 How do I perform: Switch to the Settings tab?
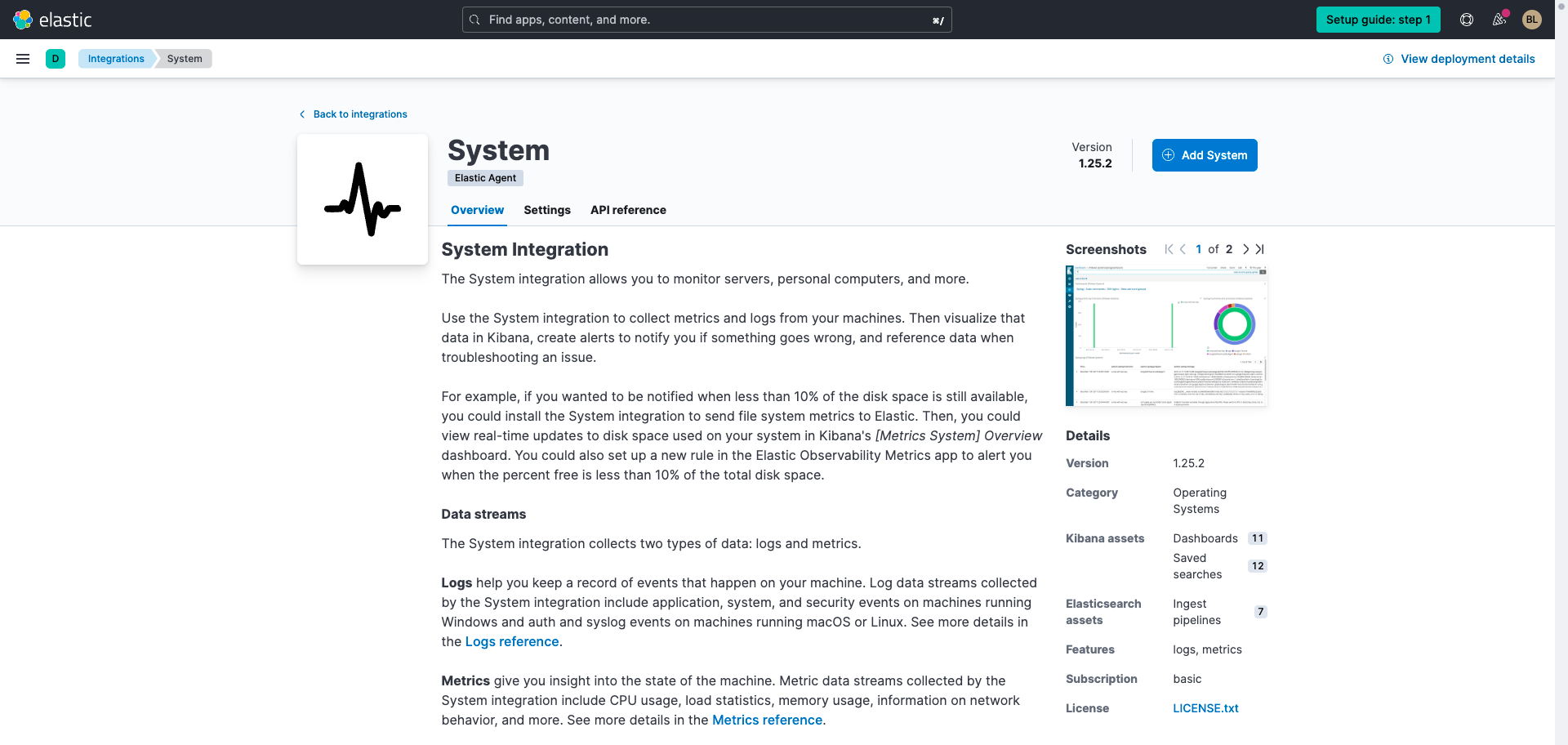click(x=547, y=210)
